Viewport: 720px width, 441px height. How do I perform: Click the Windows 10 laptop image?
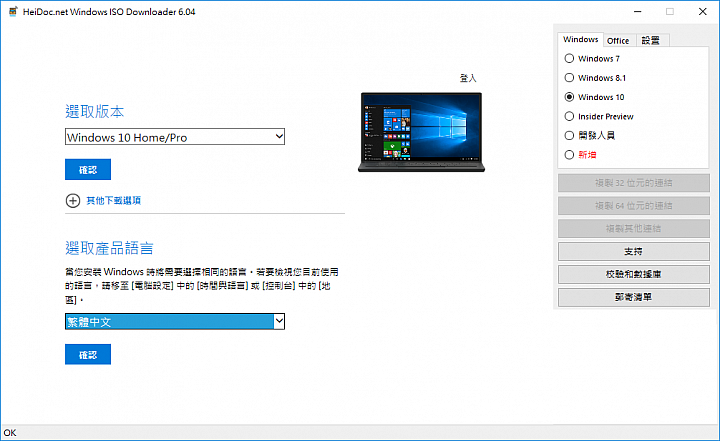coord(421,132)
